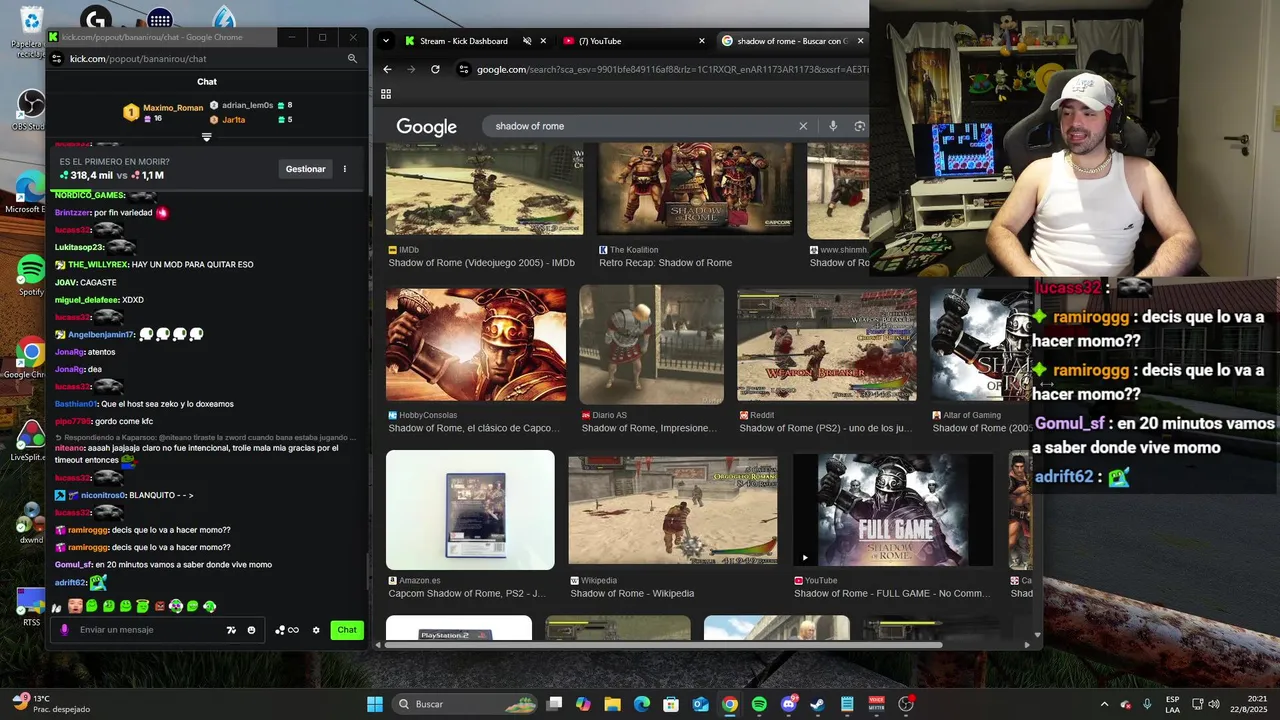Open Spotify from the taskbar
Viewport: 1280px width, 720px height.
tap(759, 704)
